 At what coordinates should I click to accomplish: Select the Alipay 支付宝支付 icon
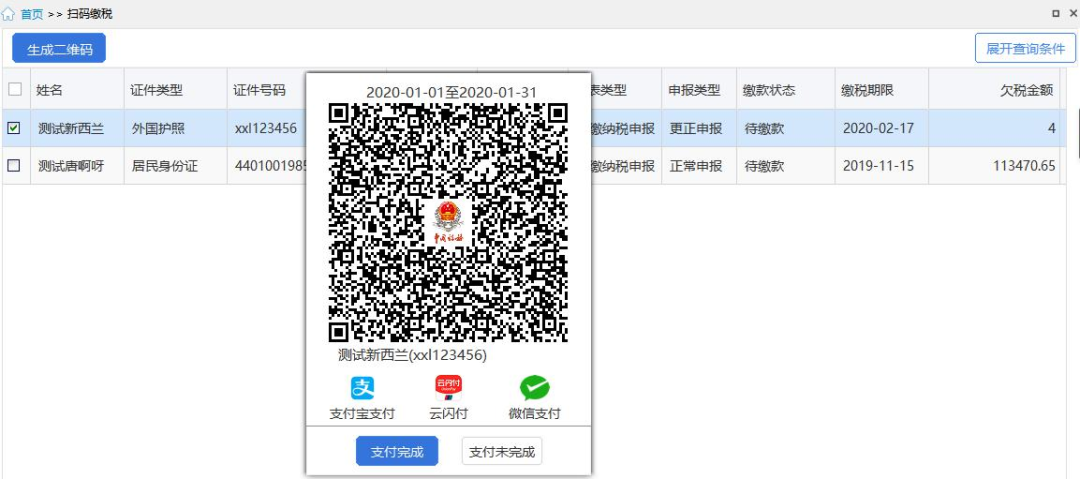tap(362, 388)
